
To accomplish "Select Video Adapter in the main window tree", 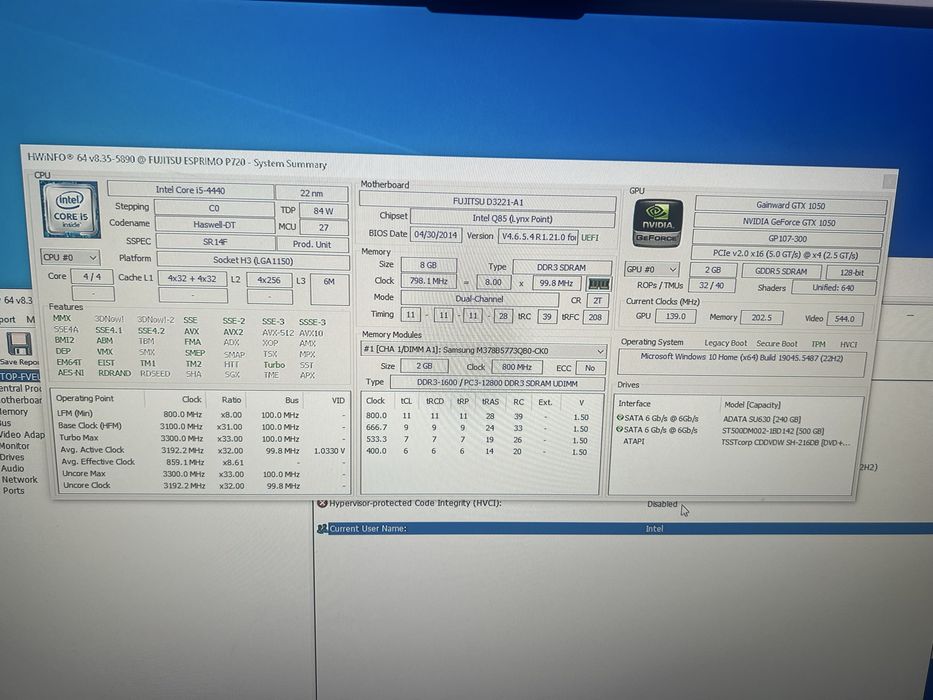I will [x=23, y=435].
